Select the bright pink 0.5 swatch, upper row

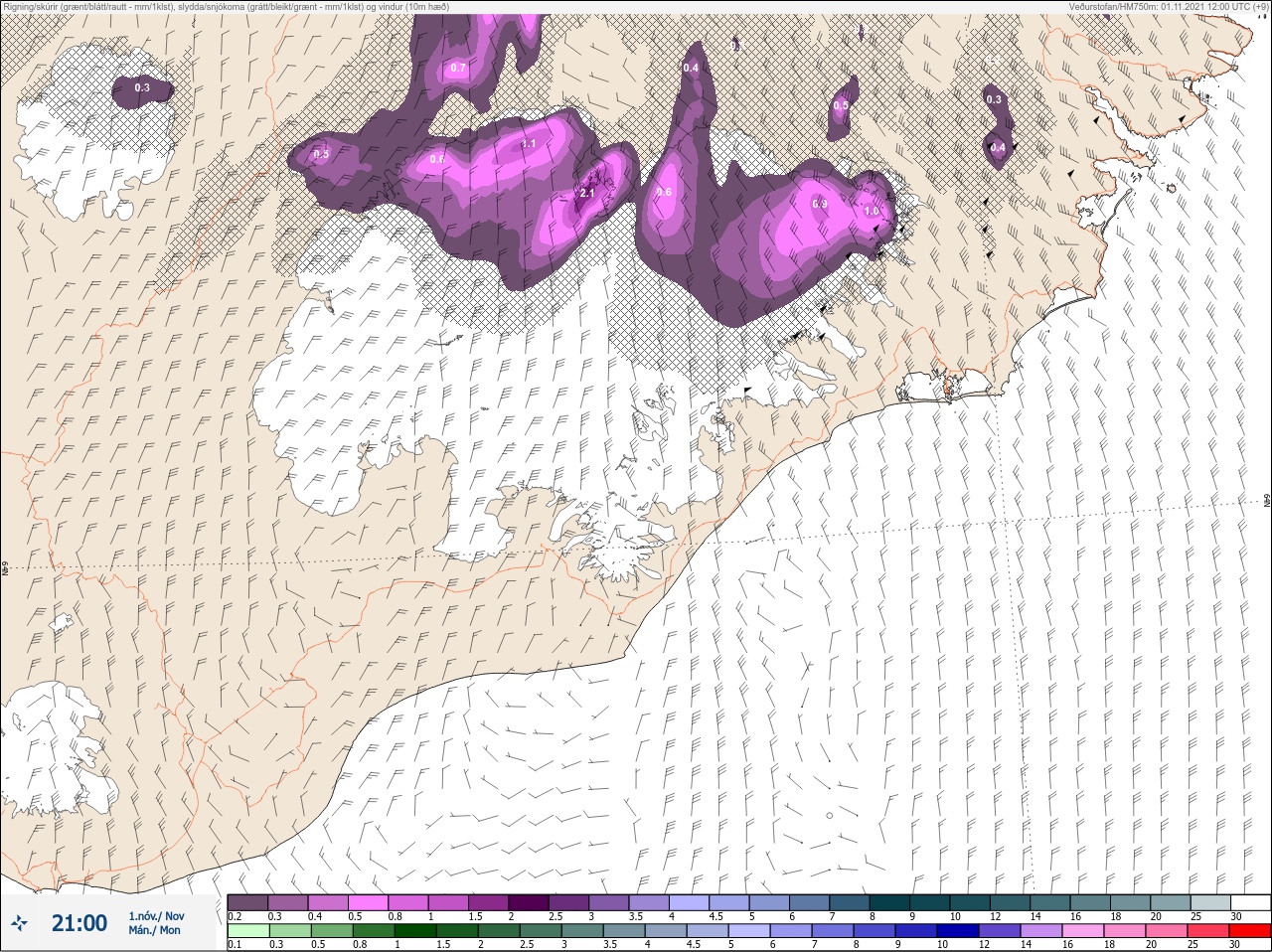point(370,901)
